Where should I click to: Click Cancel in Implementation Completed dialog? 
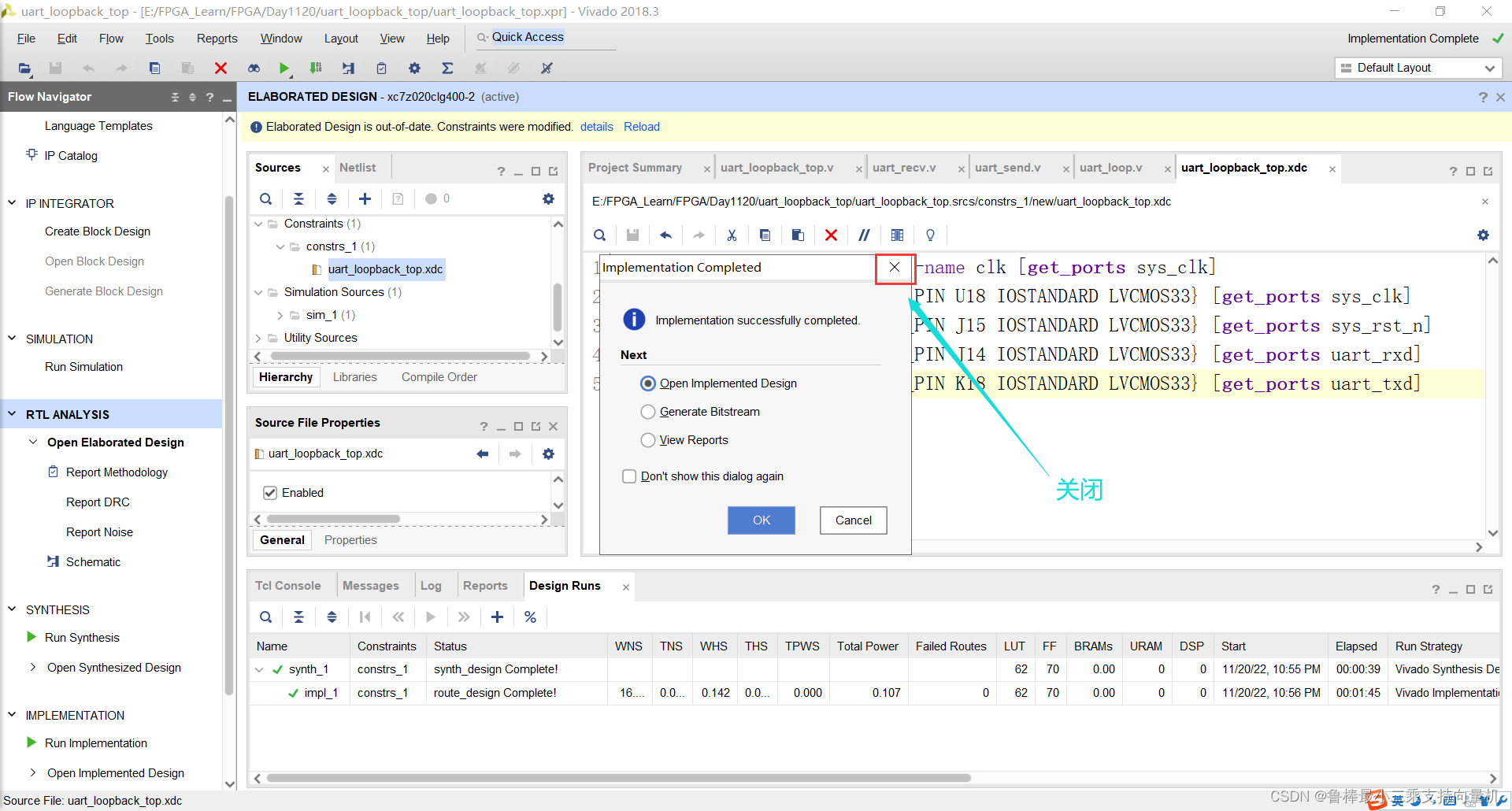[854, 520]
